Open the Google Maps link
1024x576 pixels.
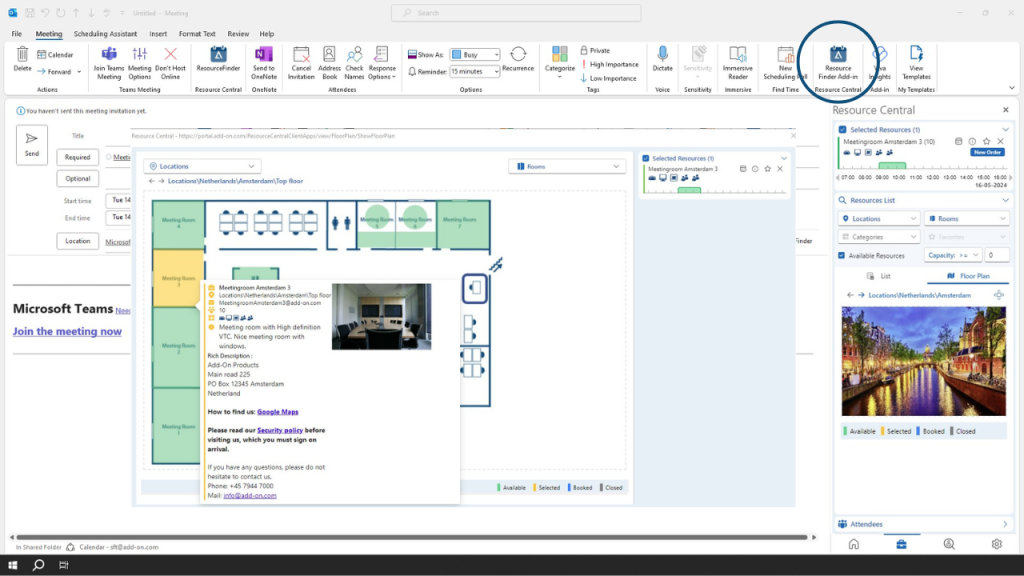pos(278,411)
